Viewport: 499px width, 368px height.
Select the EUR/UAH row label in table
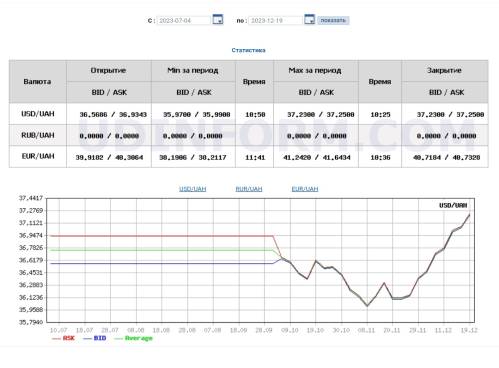(38, 156)
